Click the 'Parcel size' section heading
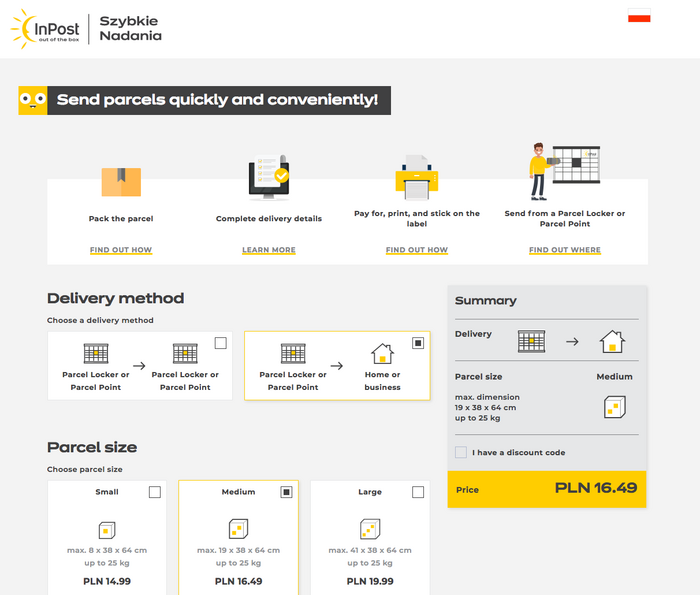This screenshot has width=700, height=595. (92, 447)
